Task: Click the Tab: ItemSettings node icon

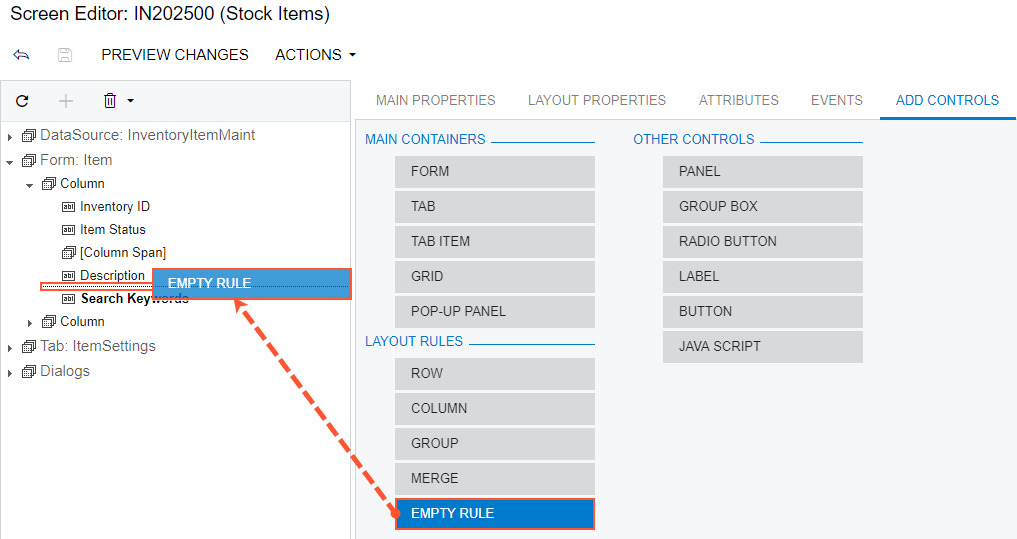Action: pyautogui.click(x=28, y=347)
